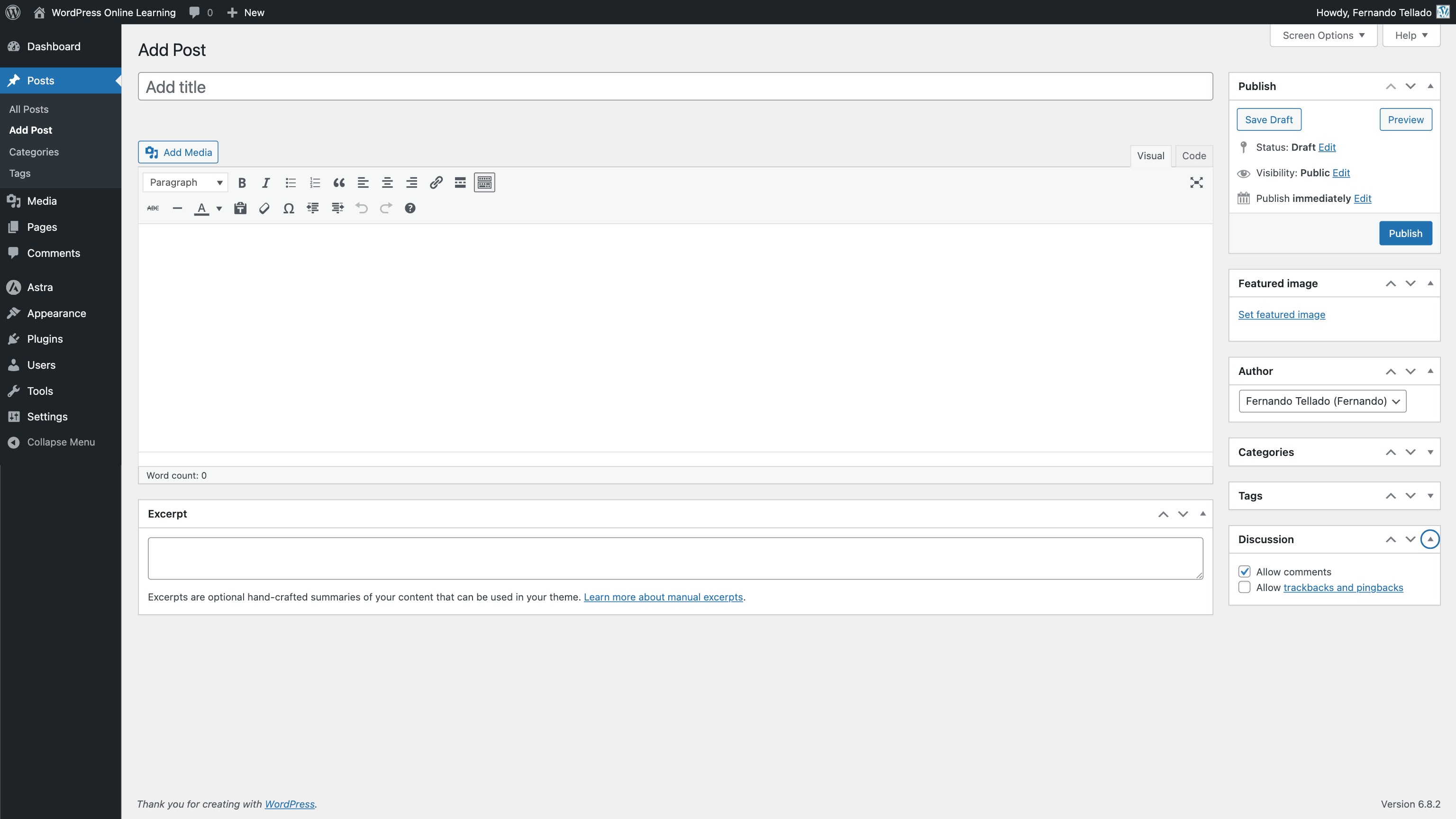Collapse the Publish panel
The image size is (1456, 819).
[1430, 86]
